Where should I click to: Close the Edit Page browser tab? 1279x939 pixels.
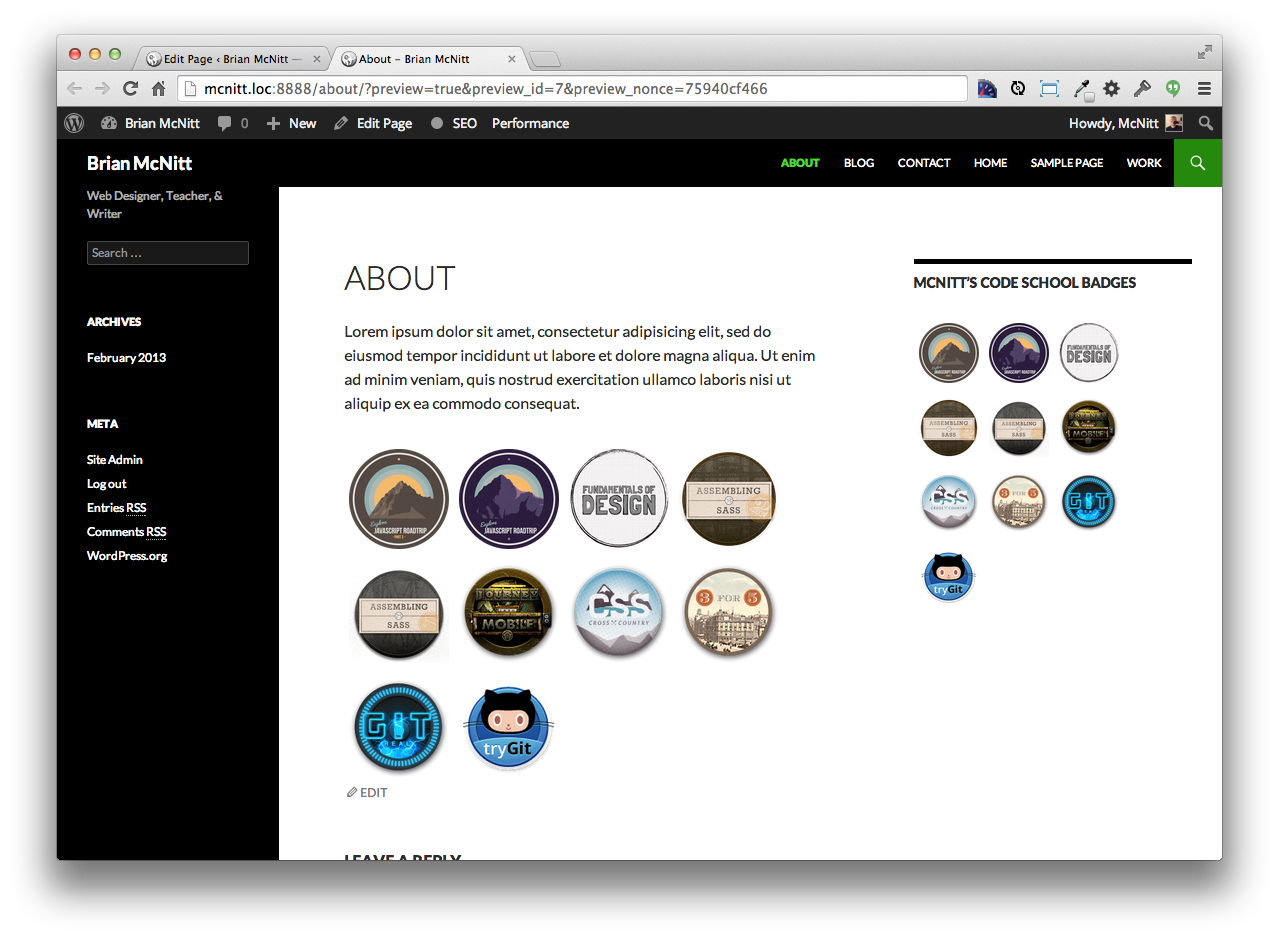coord(316,59)
